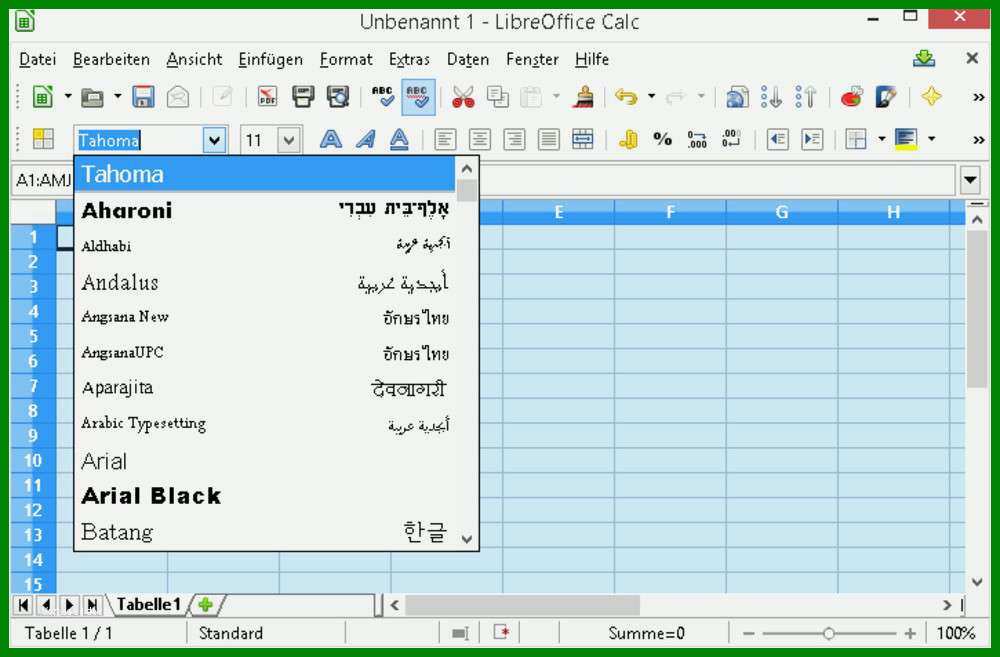Open the Extras menu

coord(409,59)
